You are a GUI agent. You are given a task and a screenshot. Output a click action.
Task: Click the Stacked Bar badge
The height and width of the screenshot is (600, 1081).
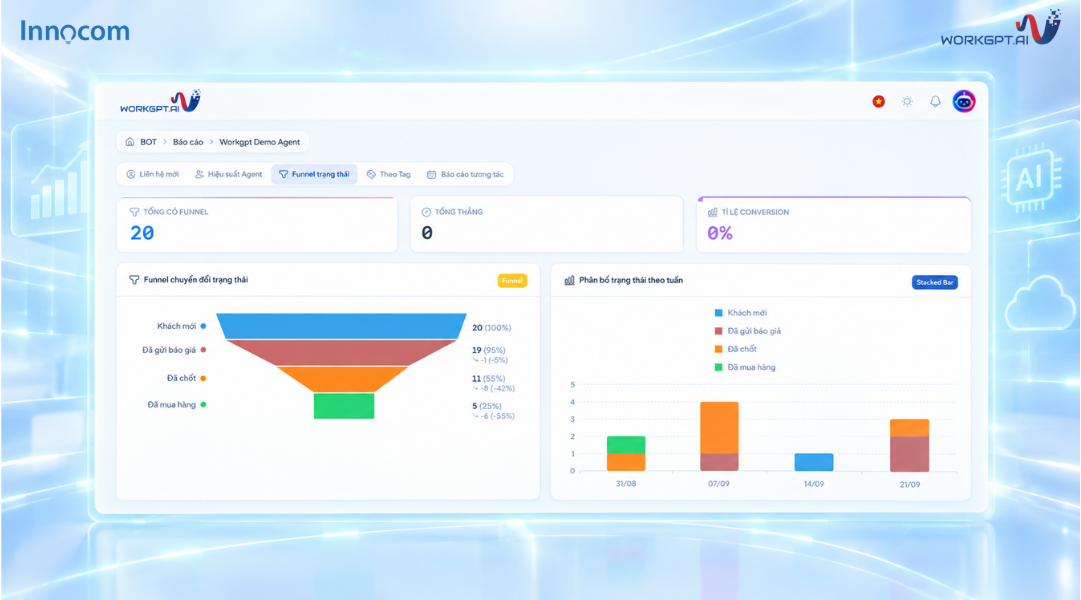[x=935, y=282]
